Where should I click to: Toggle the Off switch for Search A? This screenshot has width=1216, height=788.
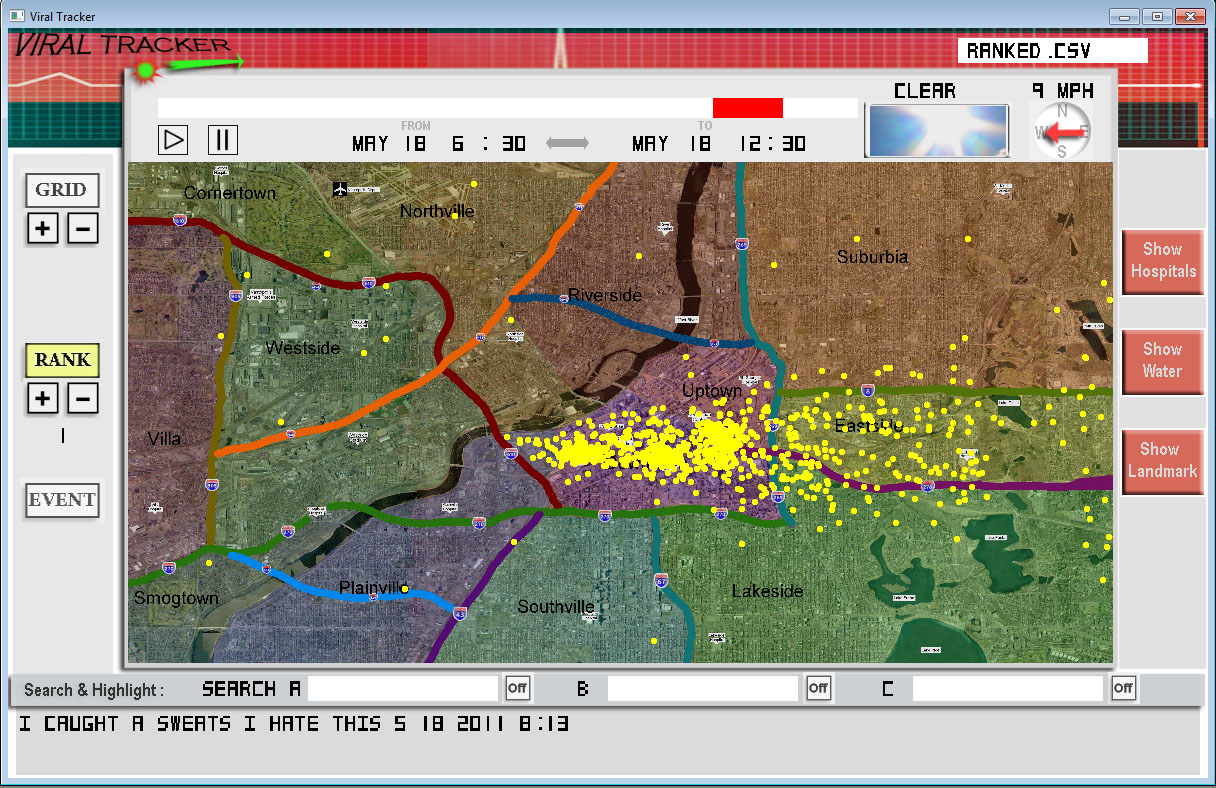[517, 688]
